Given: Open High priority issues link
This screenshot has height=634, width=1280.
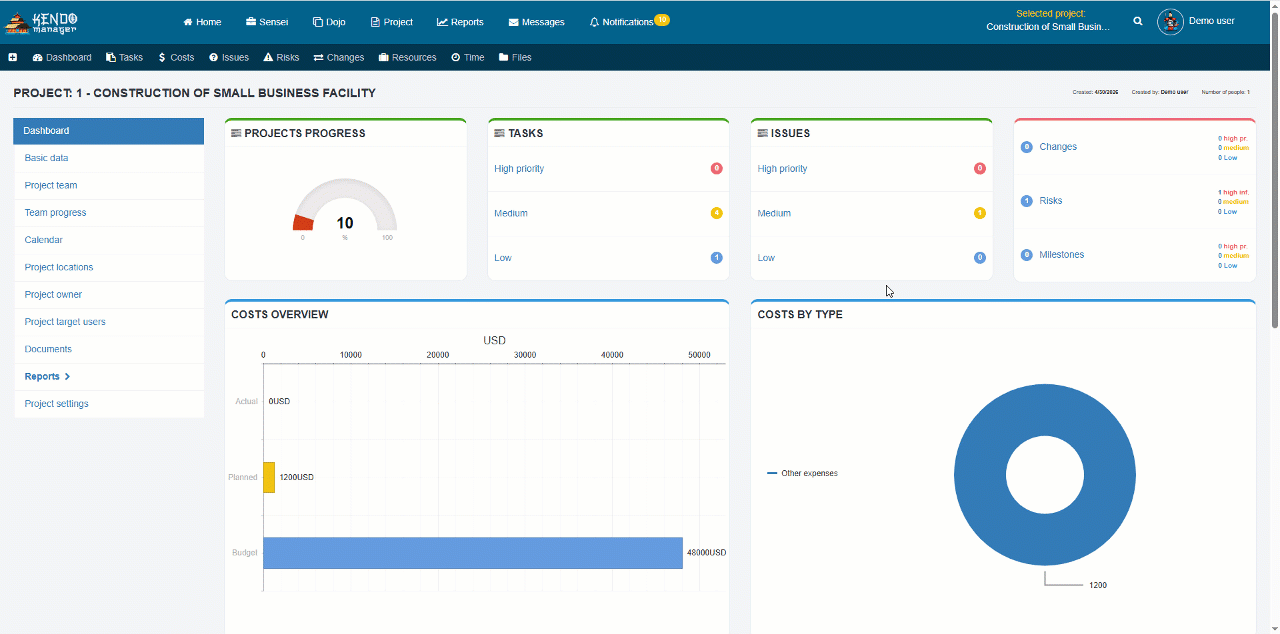Looking at the screenshot, I should [782, 169].
